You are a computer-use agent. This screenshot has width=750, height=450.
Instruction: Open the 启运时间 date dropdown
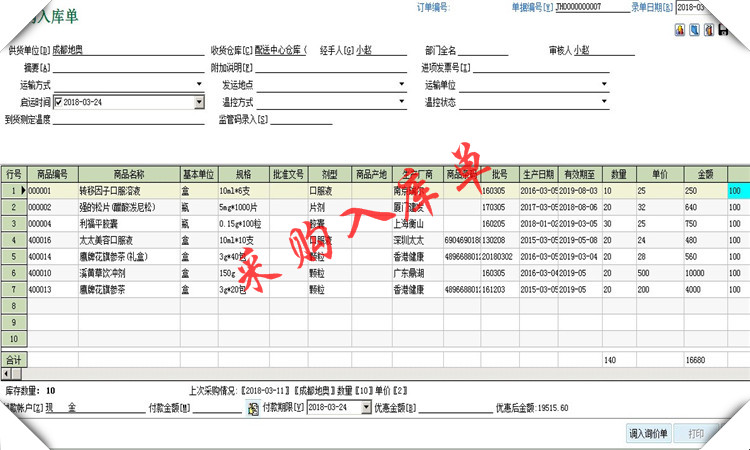click(198, 102)
